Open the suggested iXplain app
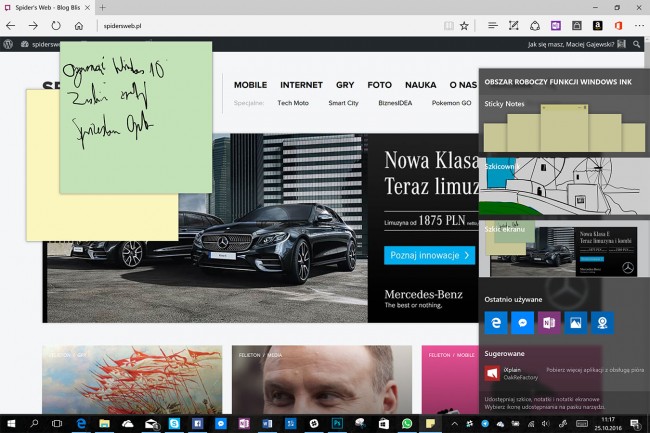 coord(512,373)
